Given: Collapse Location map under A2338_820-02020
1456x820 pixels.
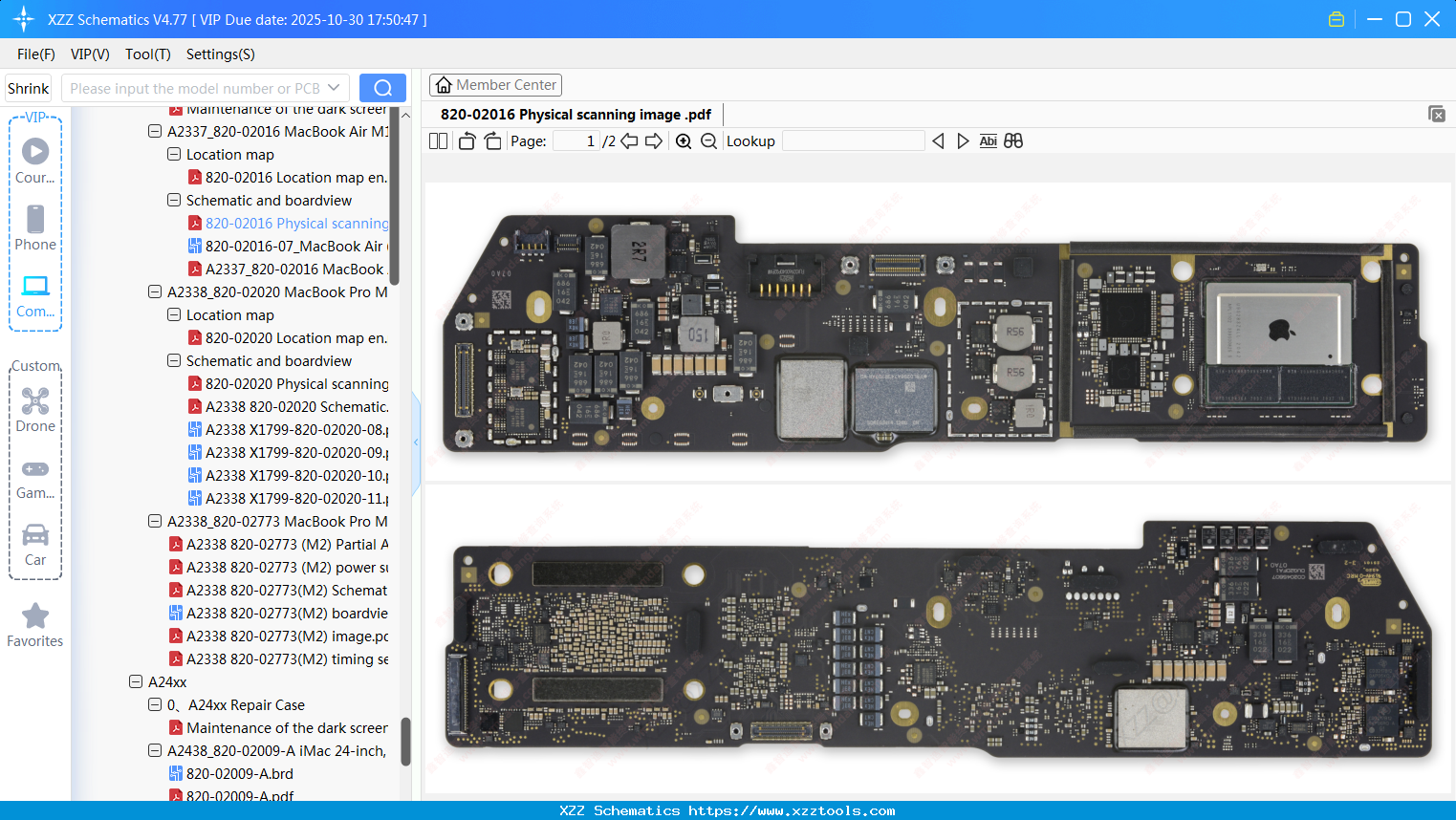Looking at the screenshot, I should click(x=174, y=314).
